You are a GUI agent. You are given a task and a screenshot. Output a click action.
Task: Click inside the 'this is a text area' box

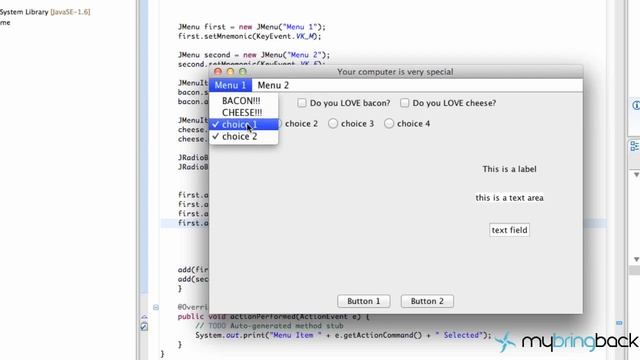point(509,198)
